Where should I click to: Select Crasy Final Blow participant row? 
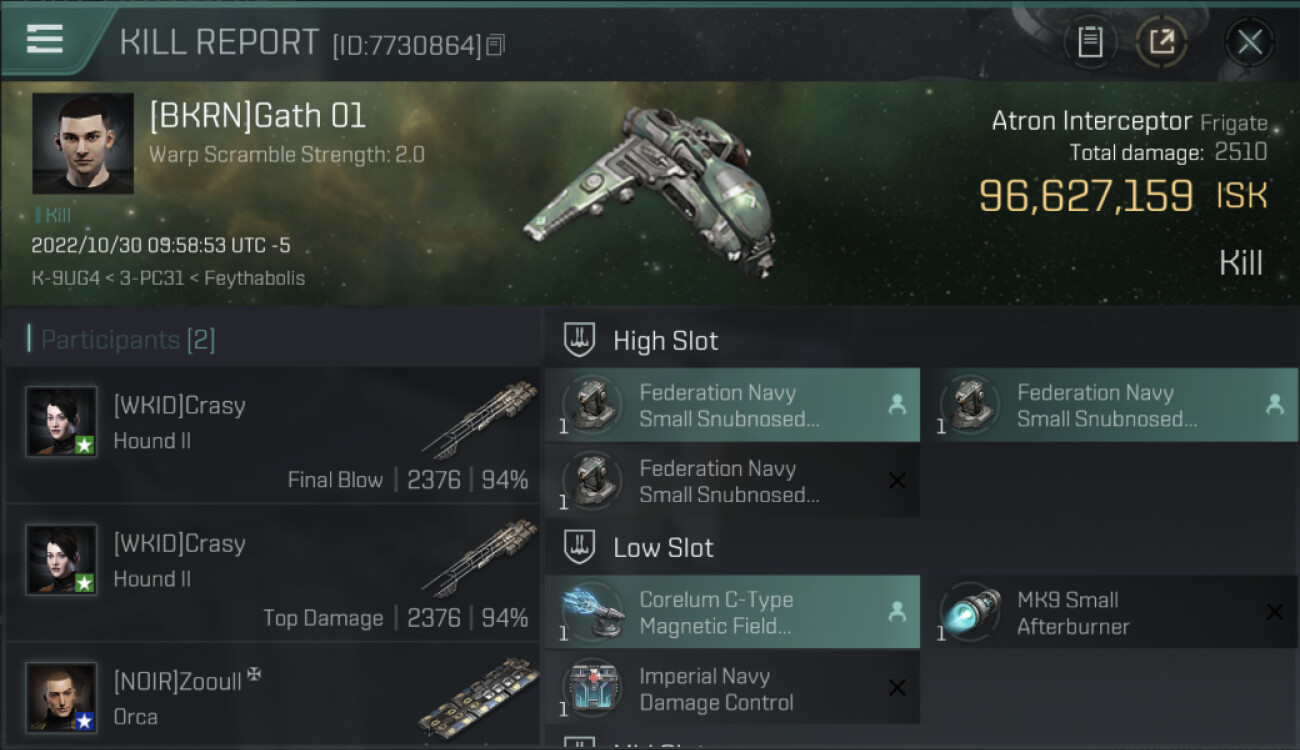coord(273,435)
